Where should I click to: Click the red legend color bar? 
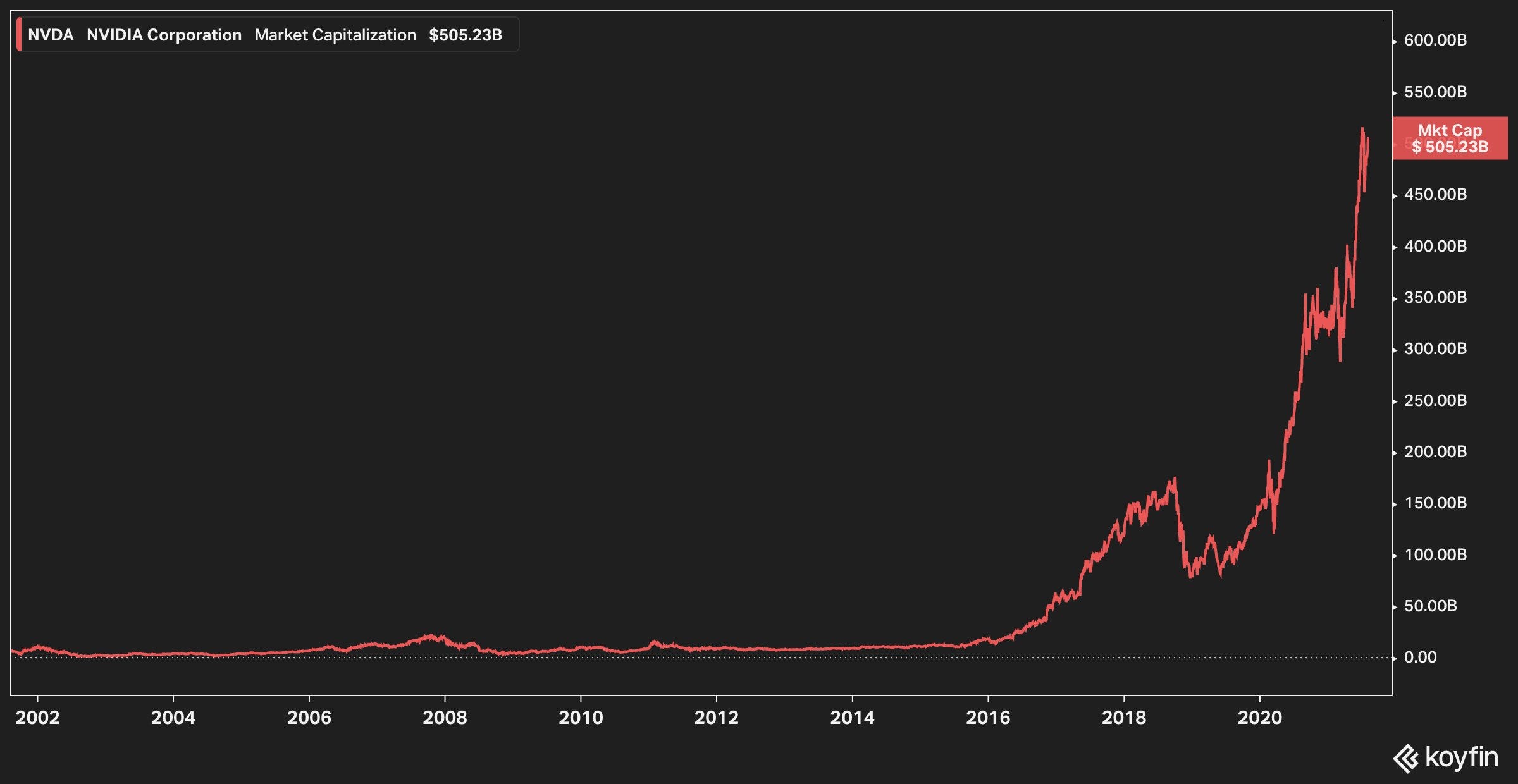click(x=19, y=35)
